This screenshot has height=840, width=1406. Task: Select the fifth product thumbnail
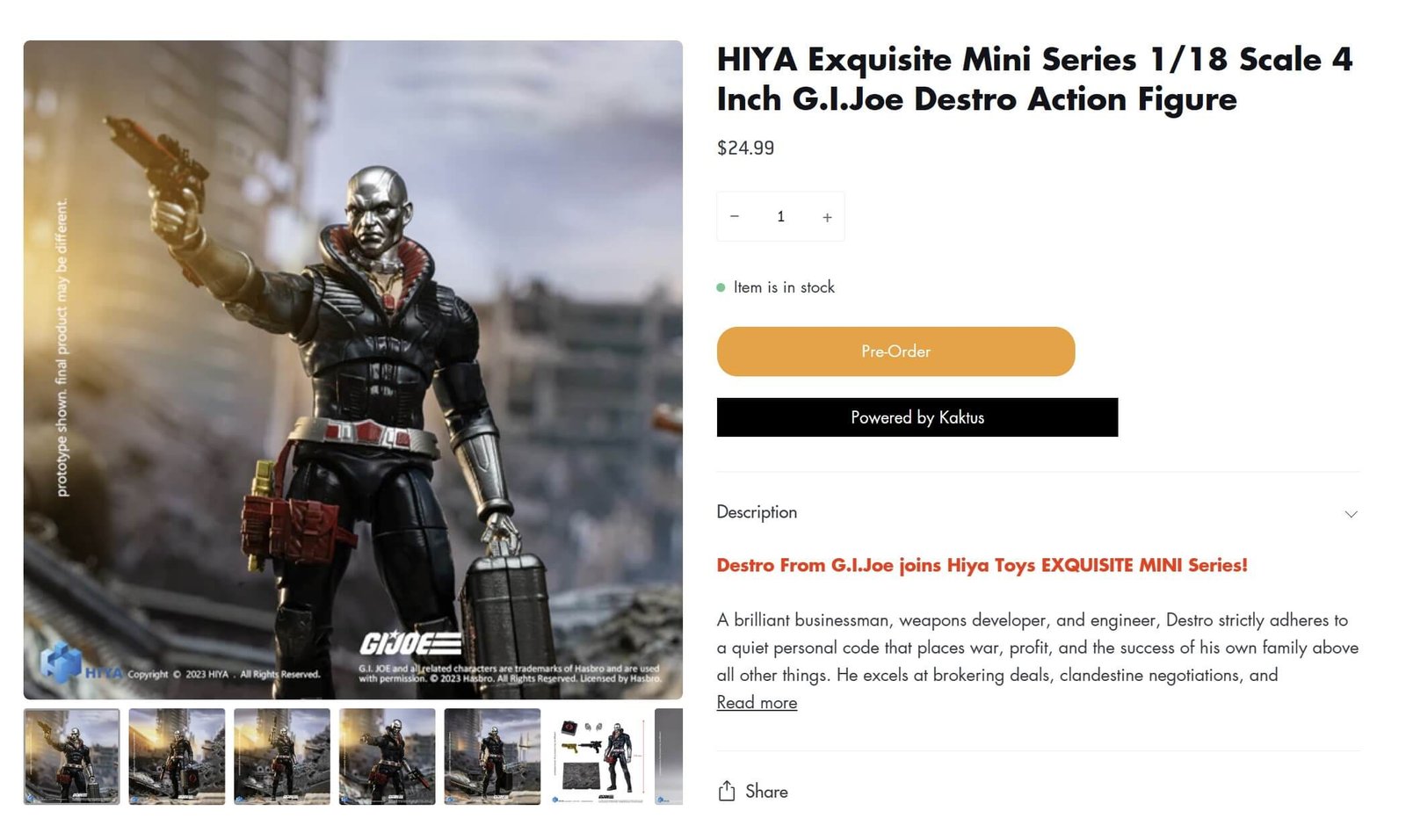click(492, 757)
